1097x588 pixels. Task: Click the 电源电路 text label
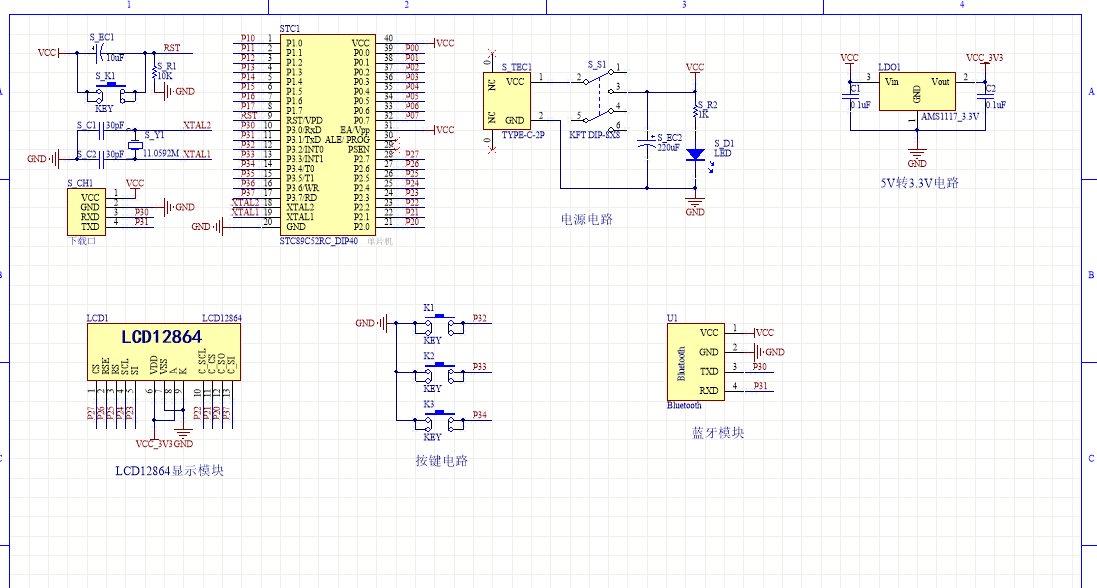click(x=587, y=217)
